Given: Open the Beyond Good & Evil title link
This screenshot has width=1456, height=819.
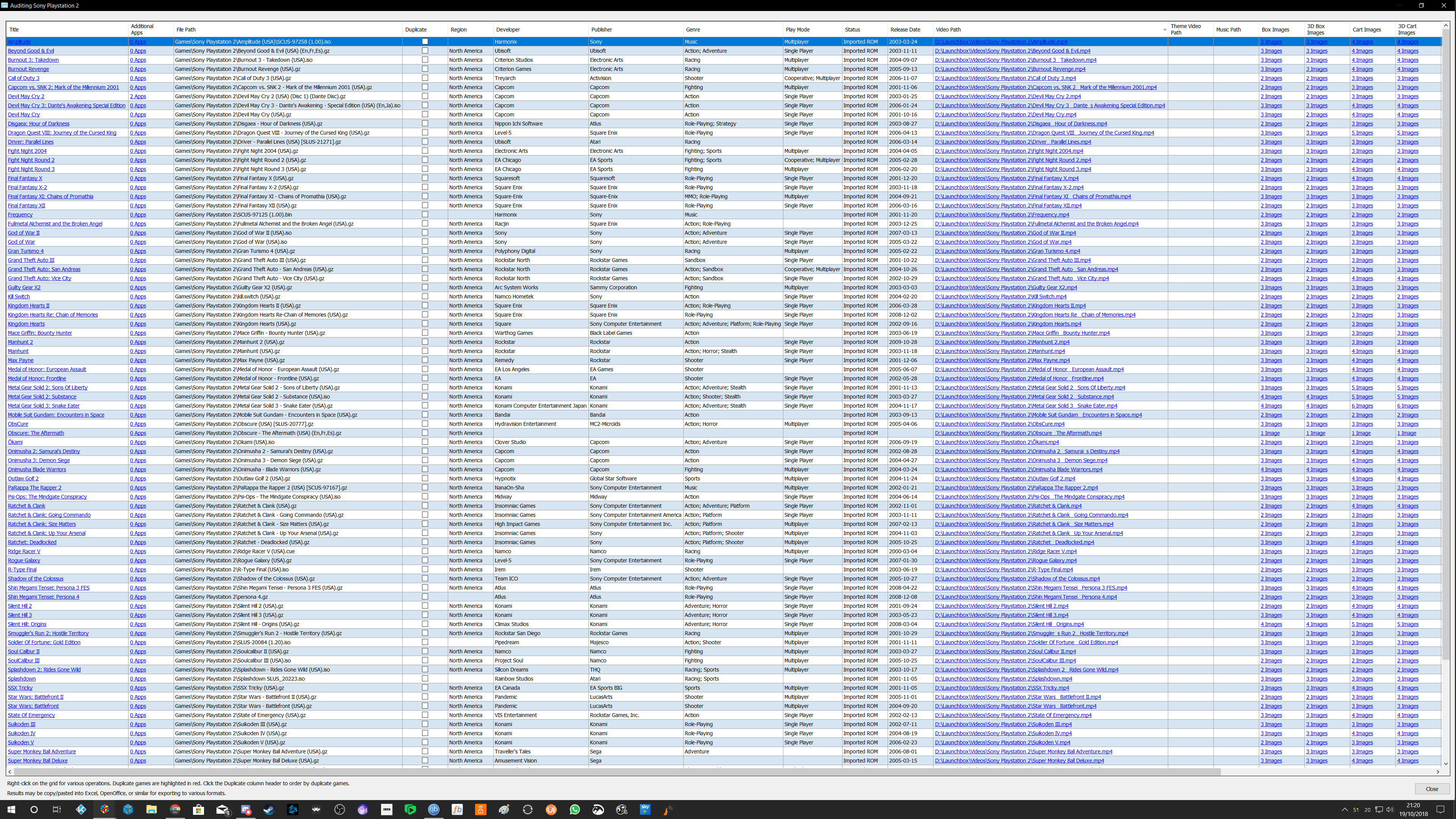Looking at the screenshot, I should point(30,51).
